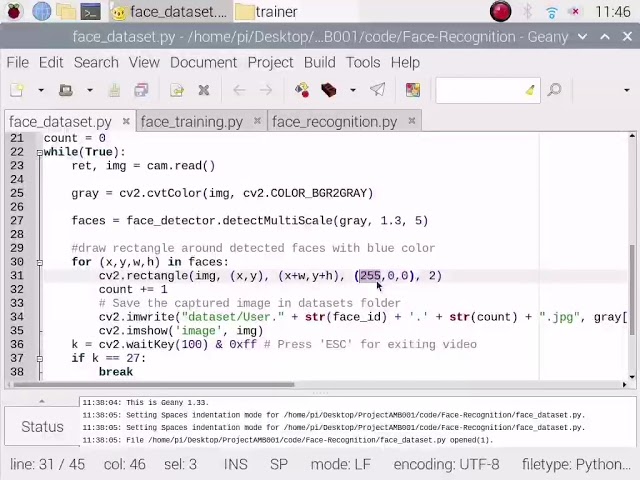This screenshot has width=640, height=480.
Task: Collapse the 'for (x,y,w,h)' fold marker
Action: tap(40, 262)
